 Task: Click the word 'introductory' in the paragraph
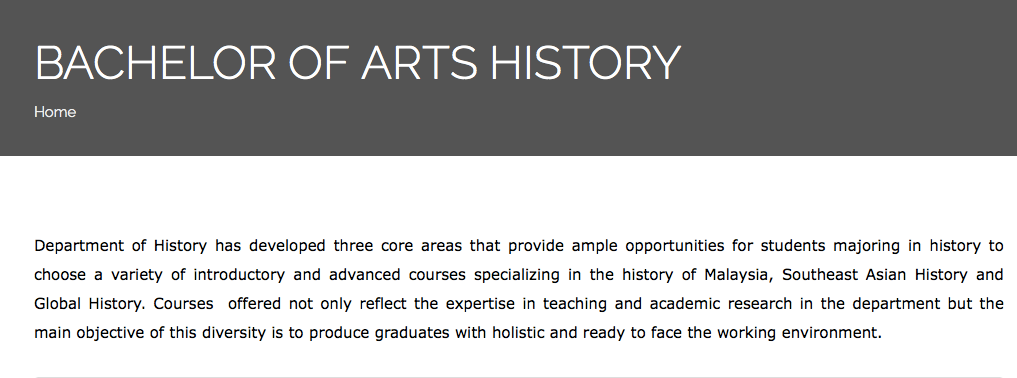tap(239, 275)
